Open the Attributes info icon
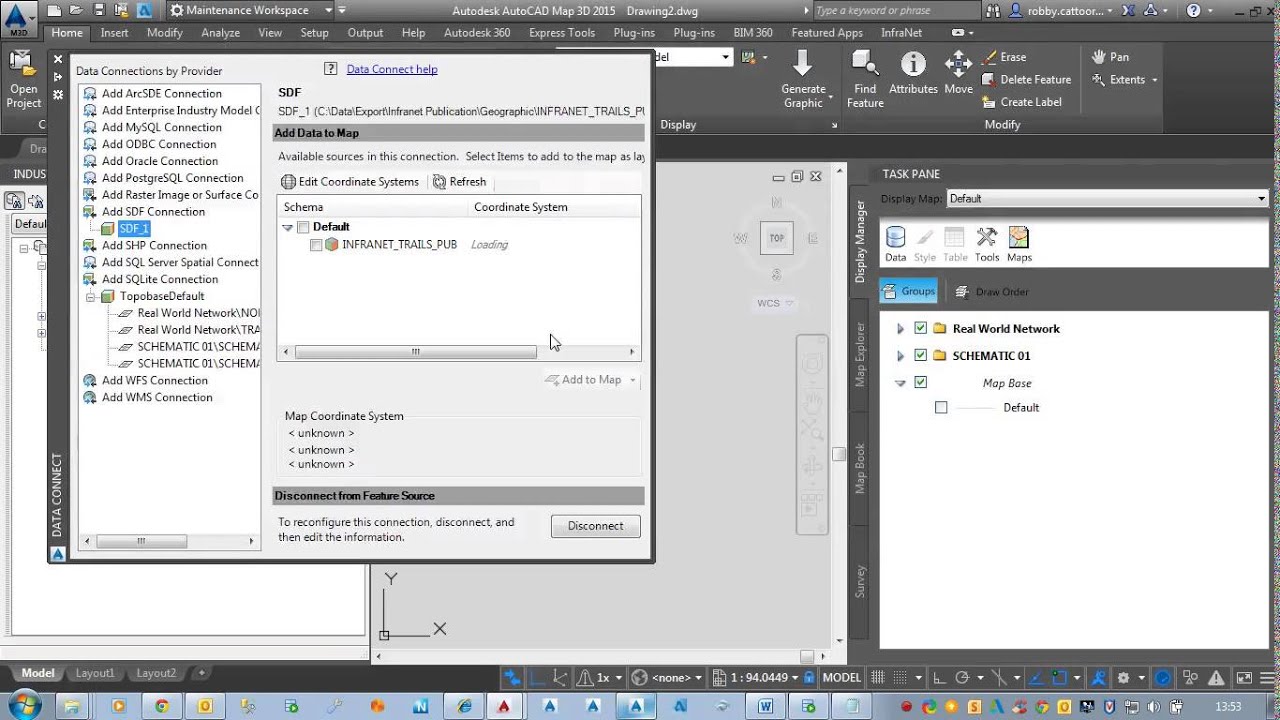The width and height of the screenshot is (1280, 720). [x=913, y=64]
